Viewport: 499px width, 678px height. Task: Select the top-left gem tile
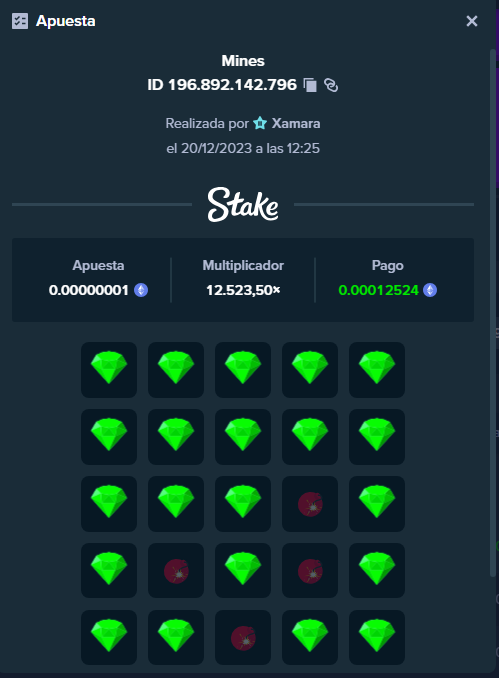point(109,370)
